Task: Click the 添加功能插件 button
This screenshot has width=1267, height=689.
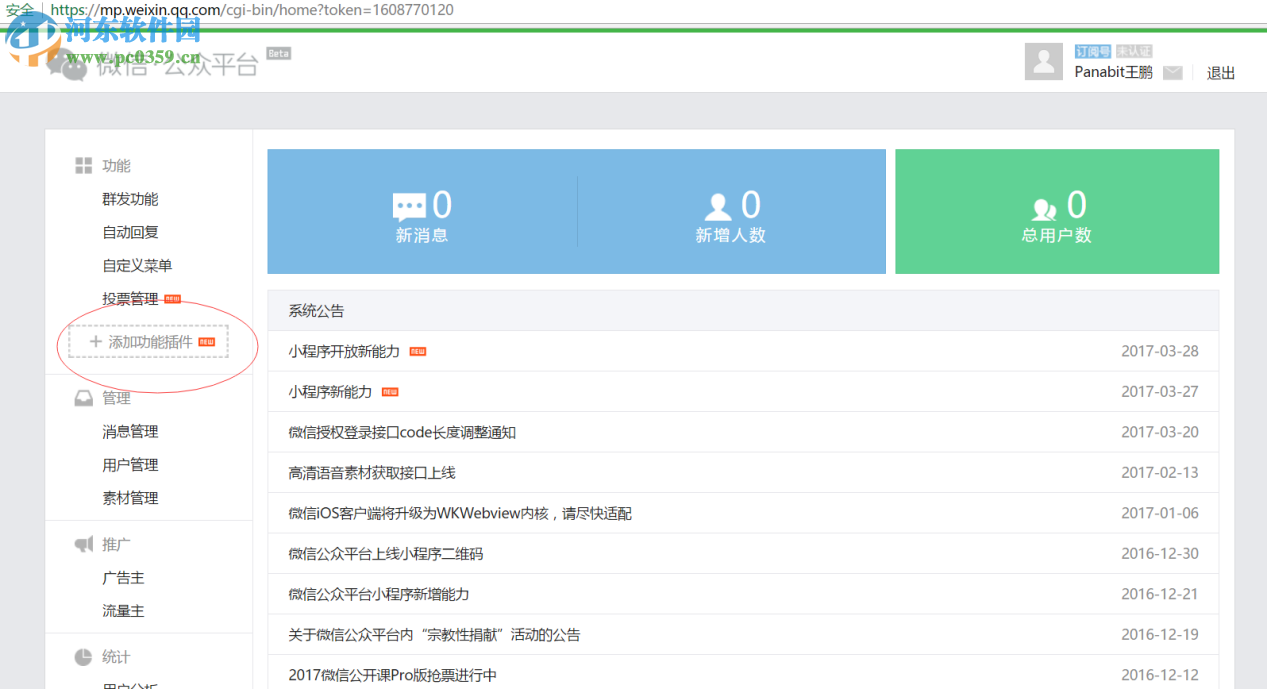Action: (148, 341)
